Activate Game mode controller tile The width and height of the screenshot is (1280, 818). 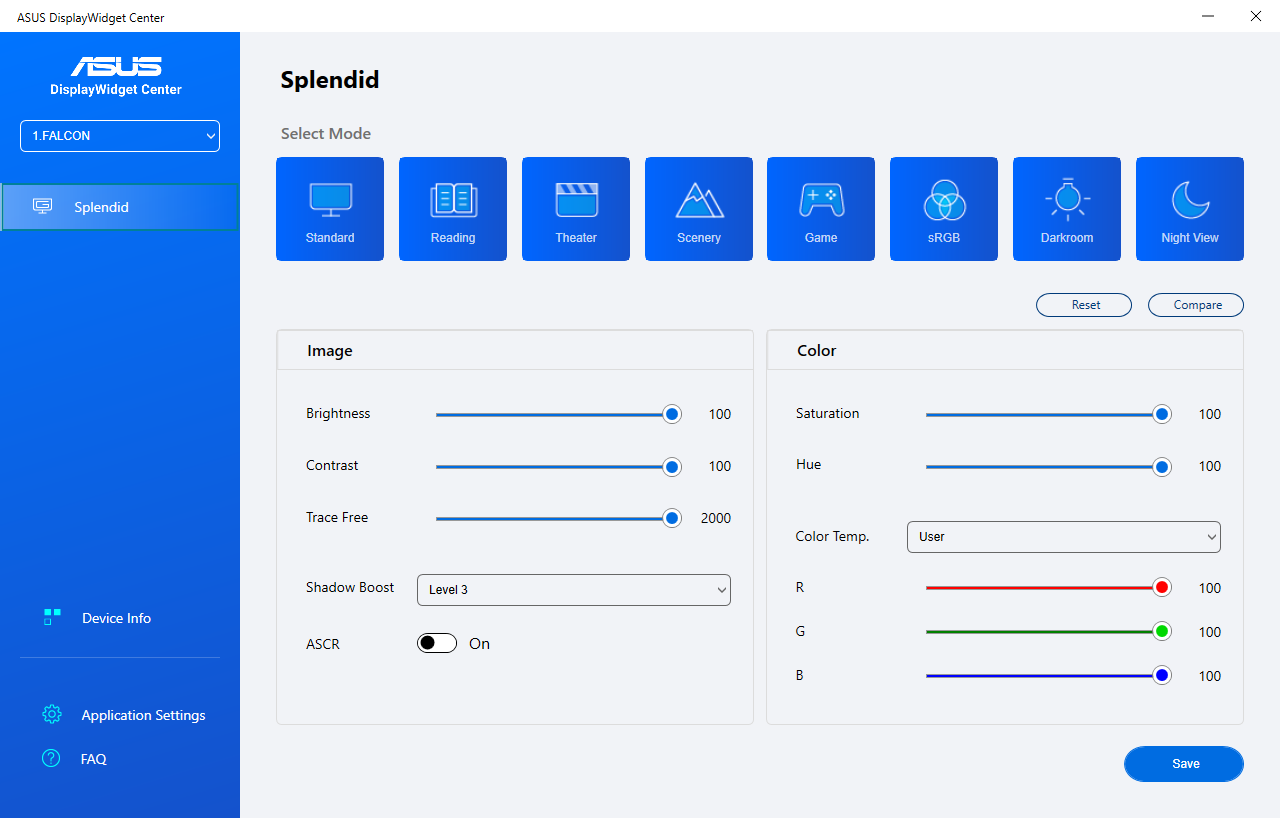[x=821, y=209]
